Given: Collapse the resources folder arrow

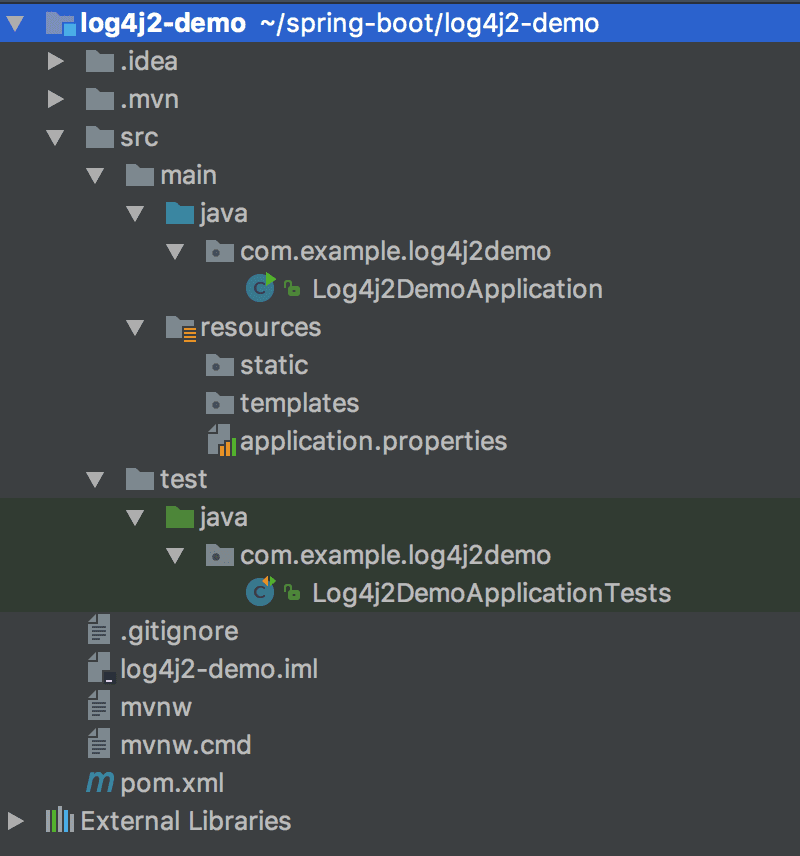Looking at the screenshot, I should pos(135,328).
